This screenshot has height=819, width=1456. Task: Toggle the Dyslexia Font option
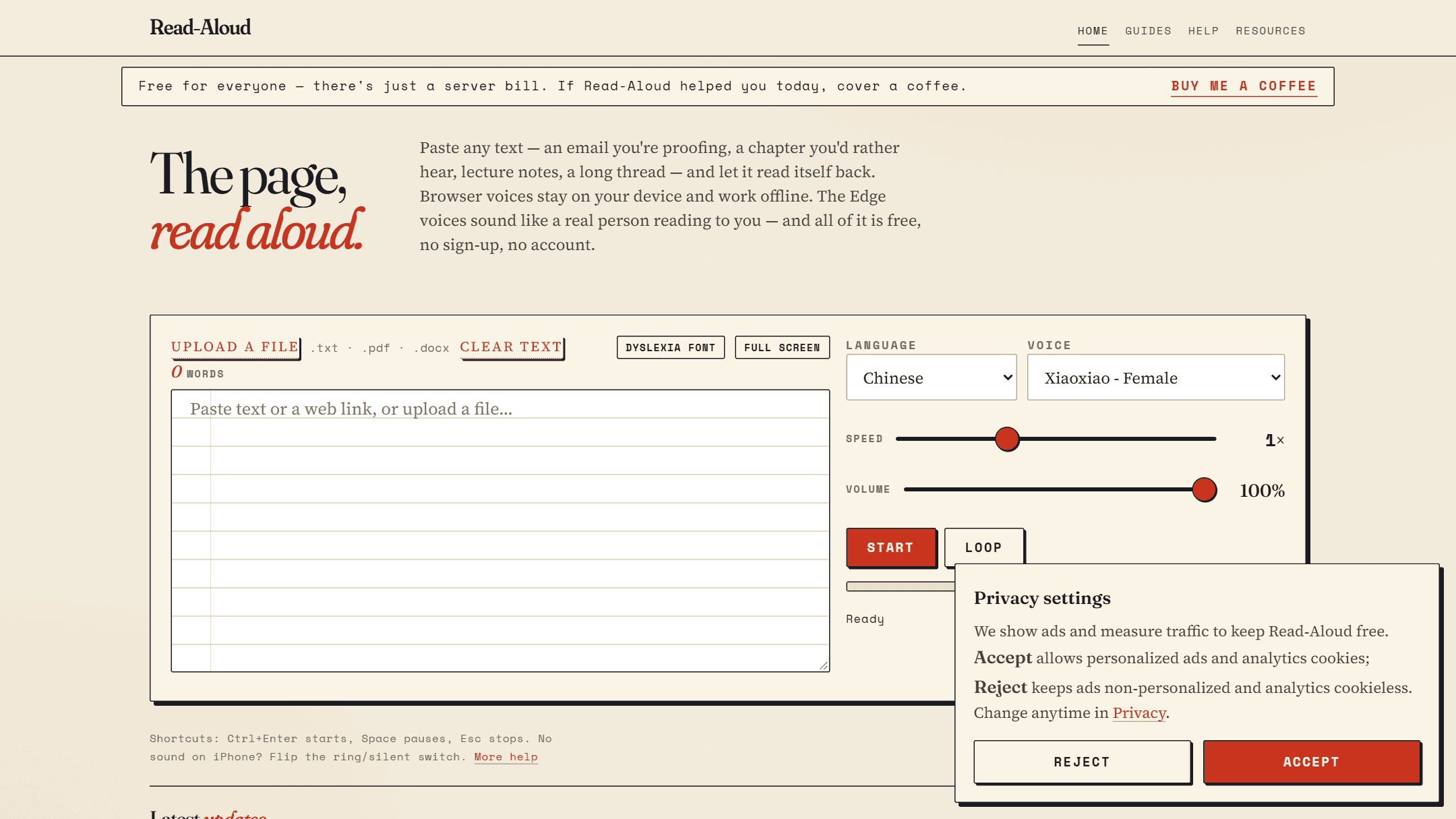[670, 348]
